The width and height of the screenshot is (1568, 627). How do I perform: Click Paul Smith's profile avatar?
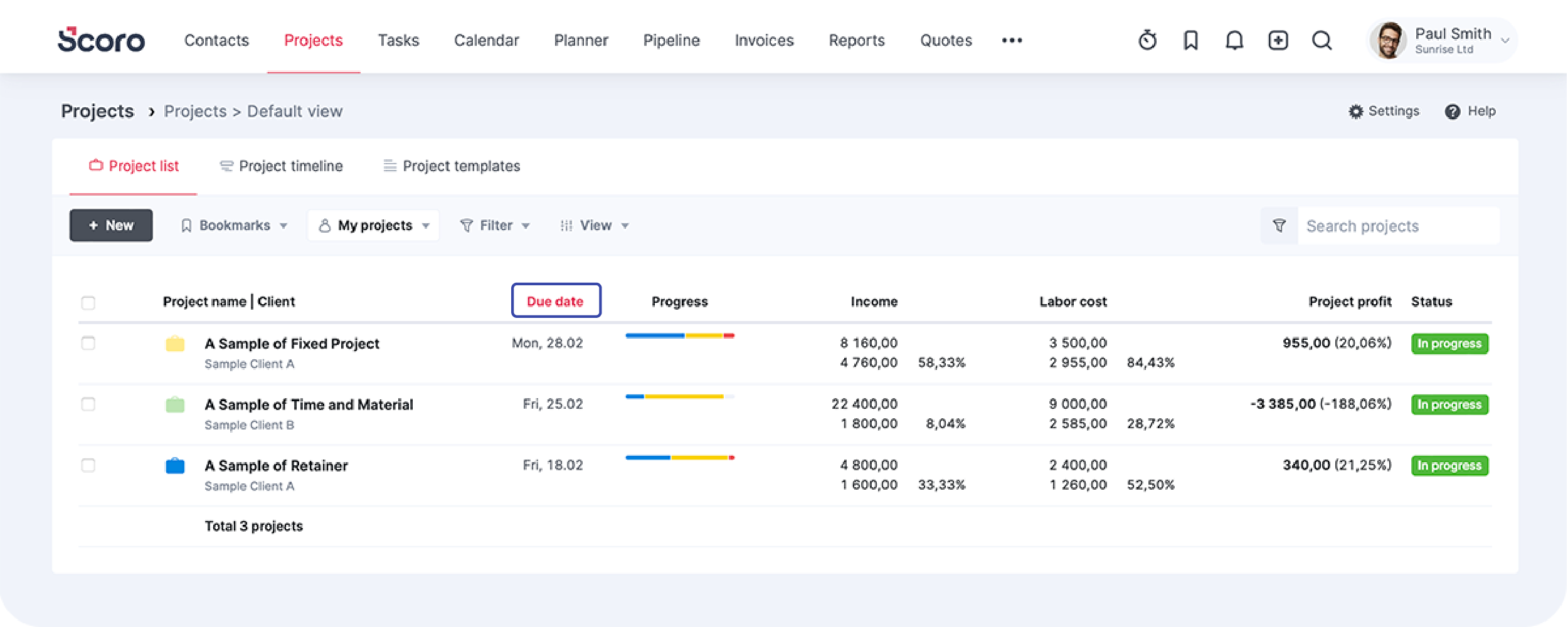[x=1389, y=40]
